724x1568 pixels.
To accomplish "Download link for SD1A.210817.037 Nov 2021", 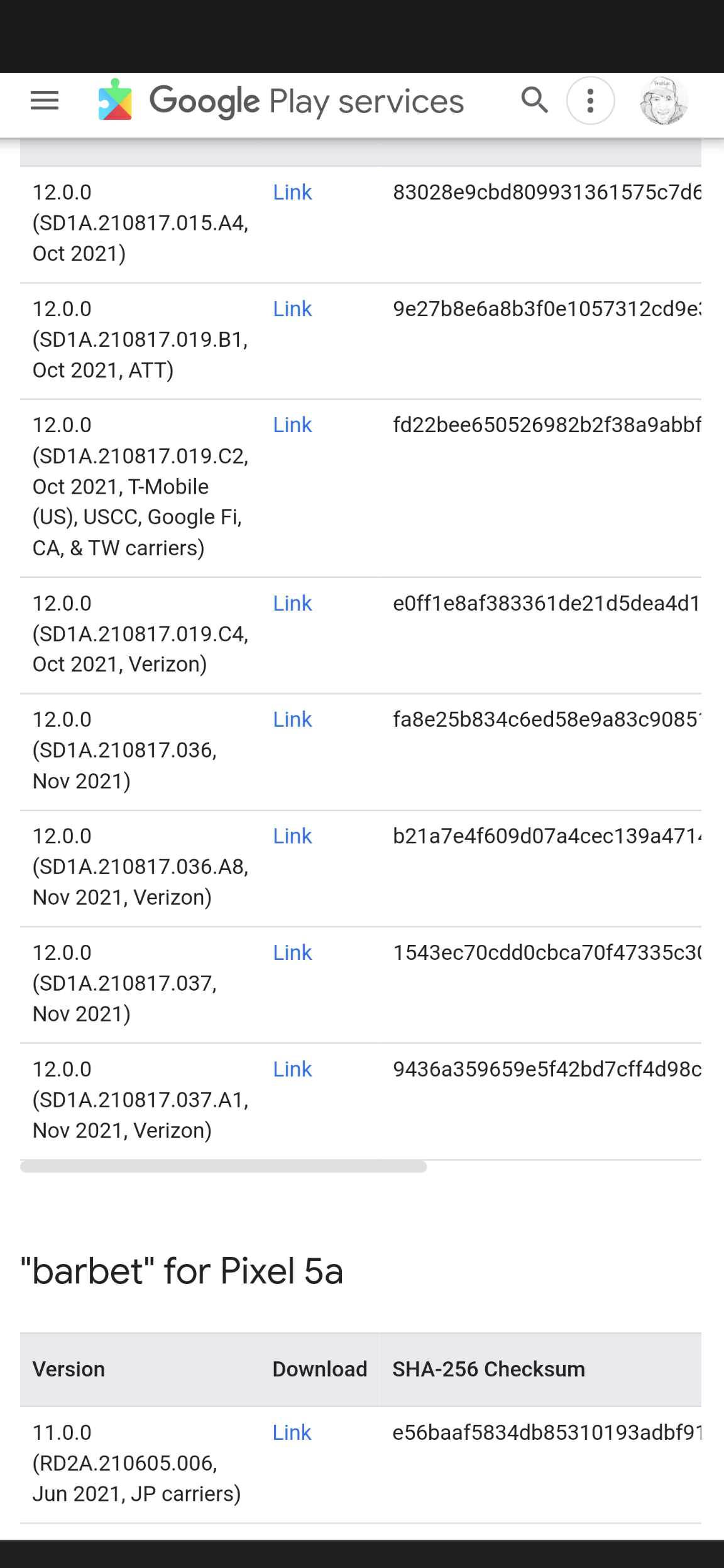I will pyautogui.click(x=292, y=953).
